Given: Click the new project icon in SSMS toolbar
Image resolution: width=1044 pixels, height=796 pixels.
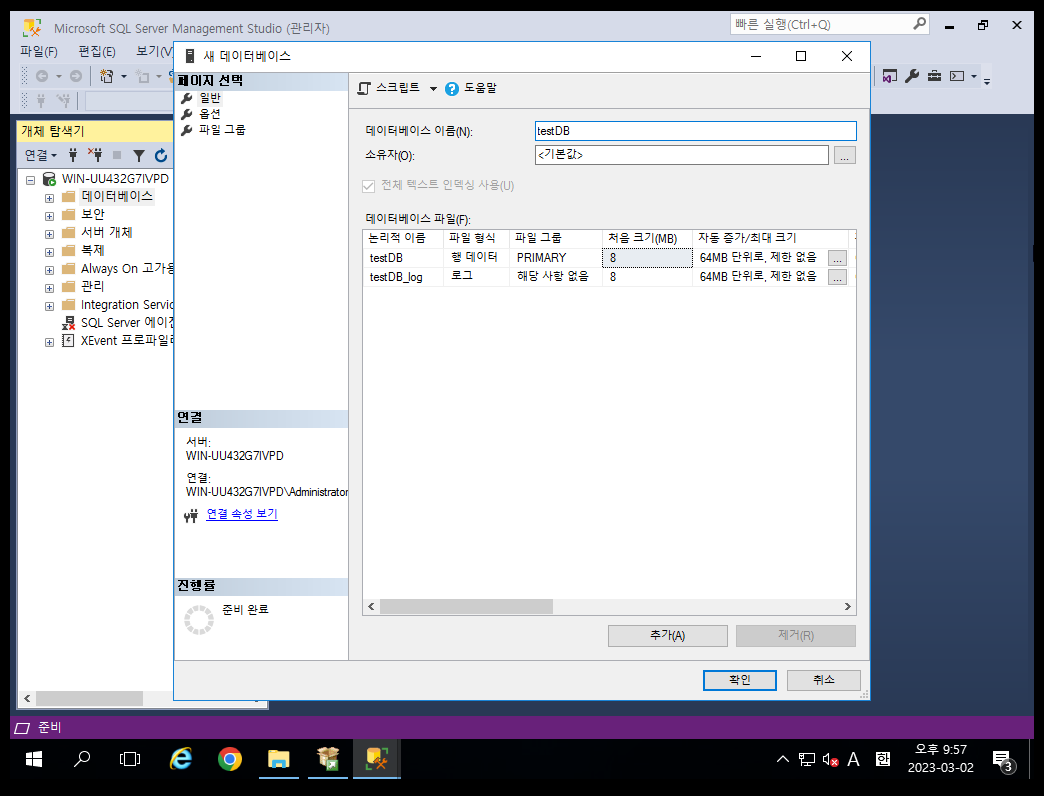Looking at the screenshot, I should [x=107, y=77].
